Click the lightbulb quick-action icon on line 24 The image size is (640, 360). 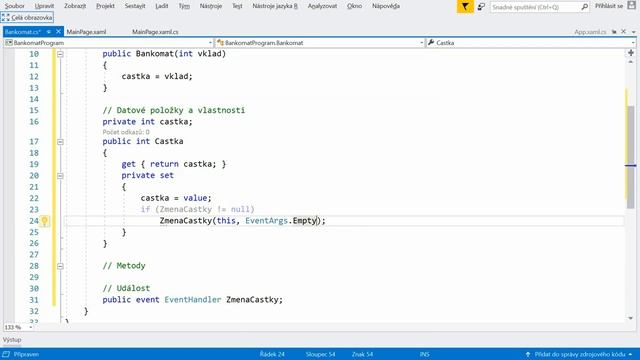[44, 221]
